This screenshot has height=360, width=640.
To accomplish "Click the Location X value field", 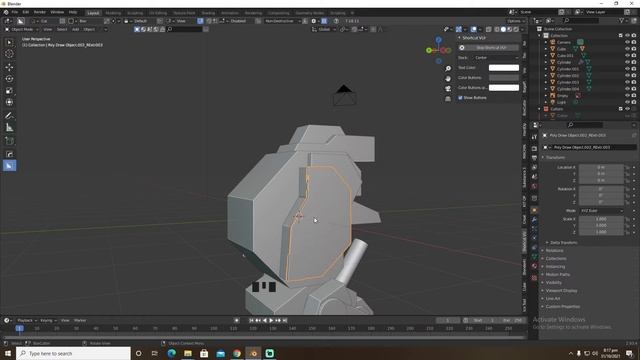I will 601,167.
